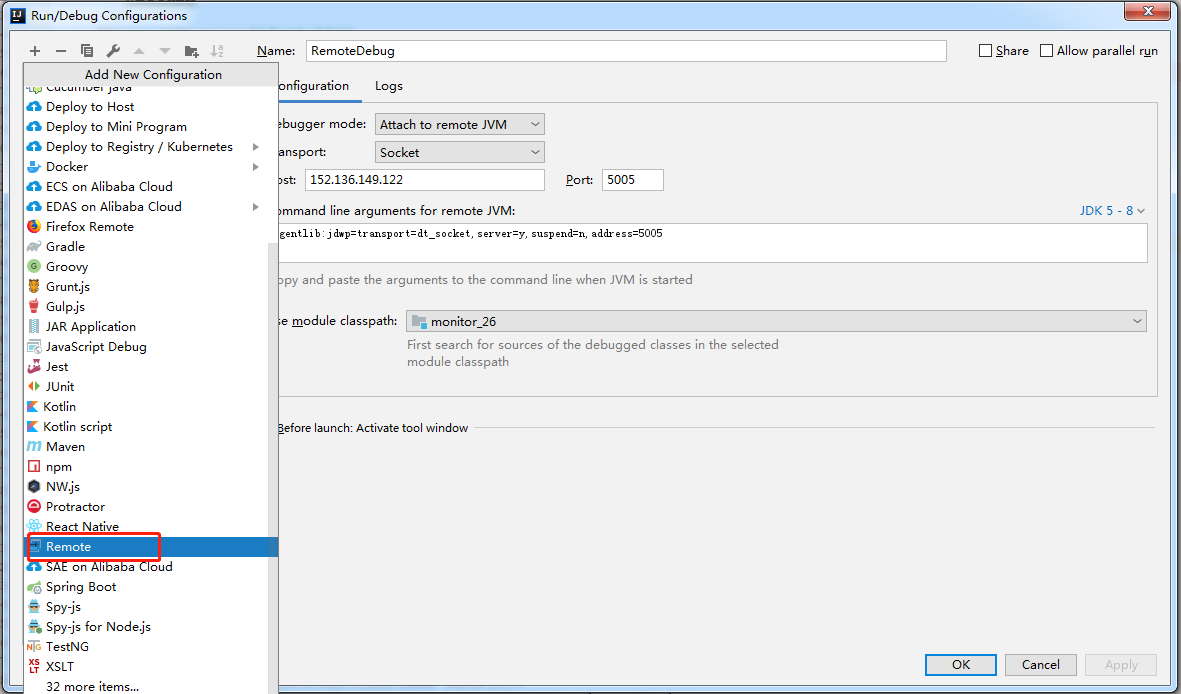Choose Deploy to Mini Program entry
Viewport: 1181px width, 694px height.
pyautogui.click(x=147, y=127)
